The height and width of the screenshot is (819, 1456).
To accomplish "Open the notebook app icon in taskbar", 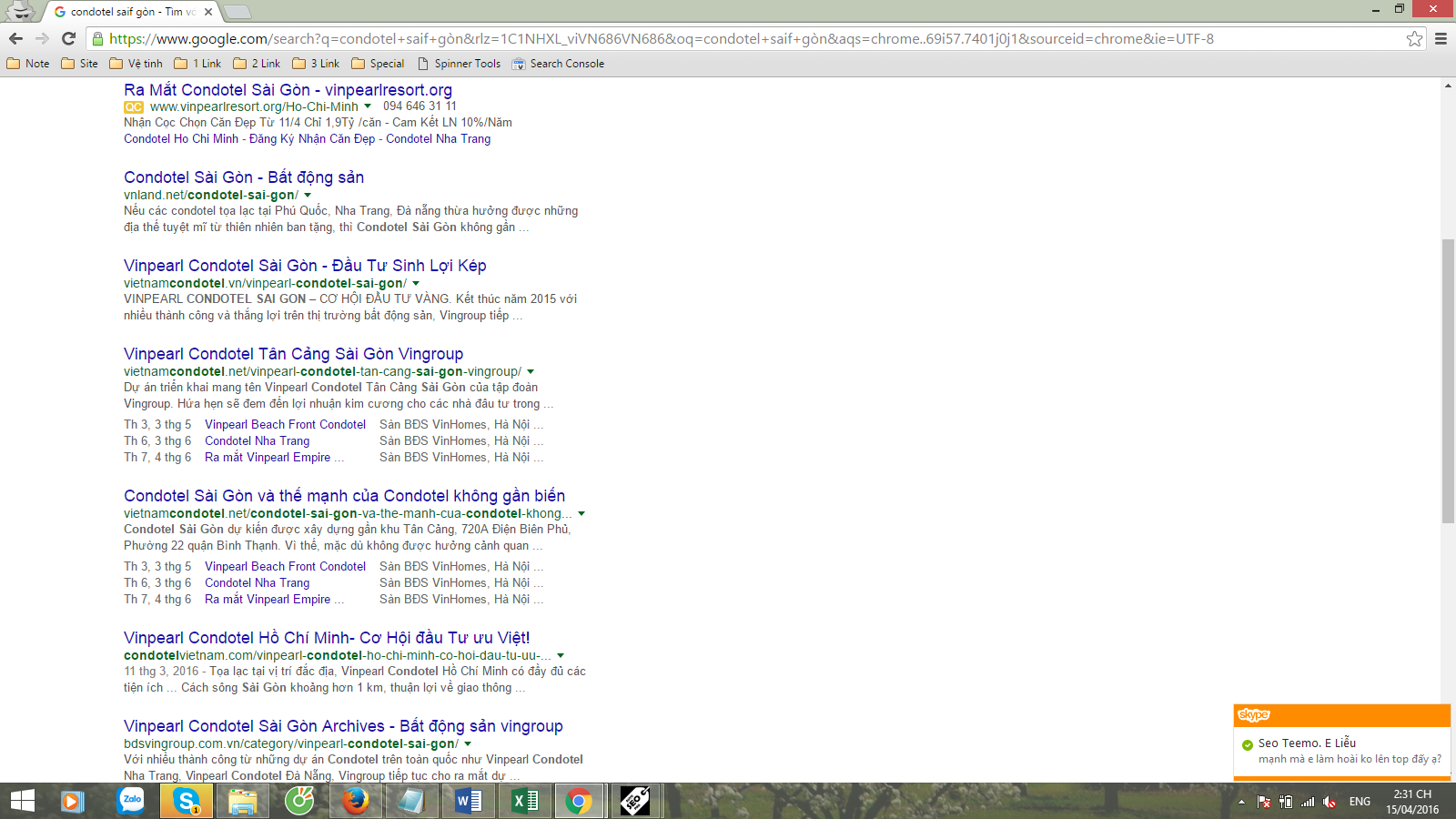I will point(411,801).
